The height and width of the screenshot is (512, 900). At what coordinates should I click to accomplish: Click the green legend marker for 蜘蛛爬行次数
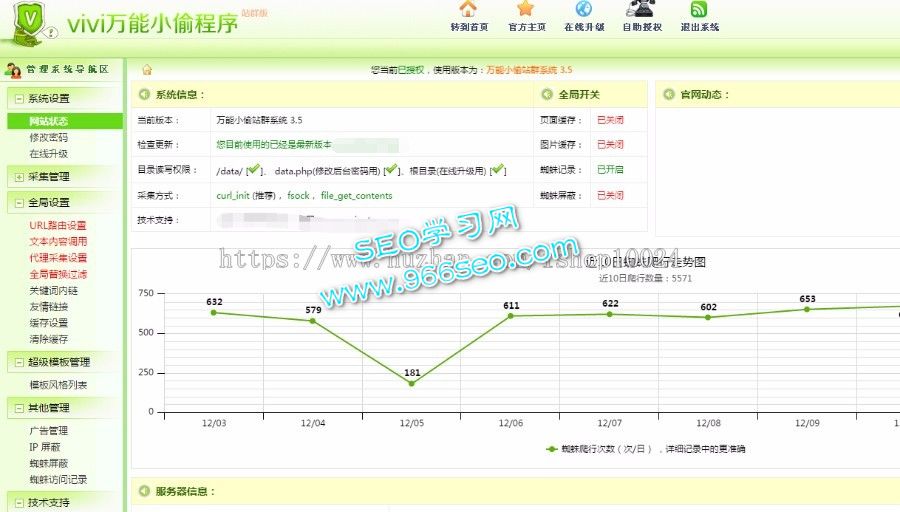click(x=551, y=449)
